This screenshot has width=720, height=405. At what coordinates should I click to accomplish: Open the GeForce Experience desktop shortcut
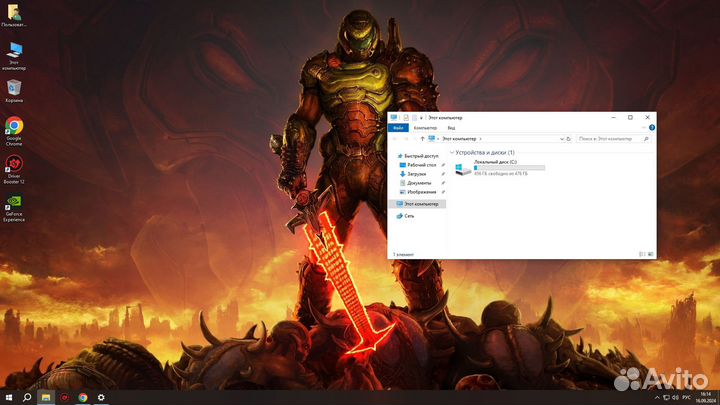[14, 208]
